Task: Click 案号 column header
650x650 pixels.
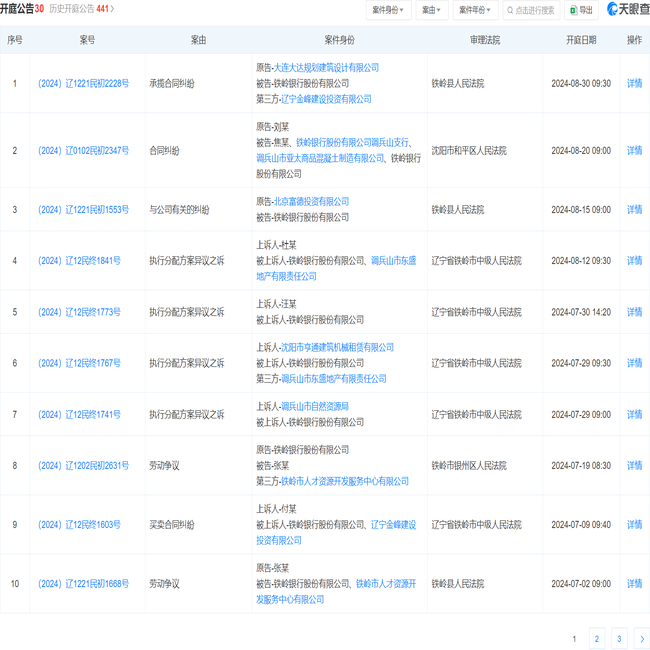Action: point(87,40)
